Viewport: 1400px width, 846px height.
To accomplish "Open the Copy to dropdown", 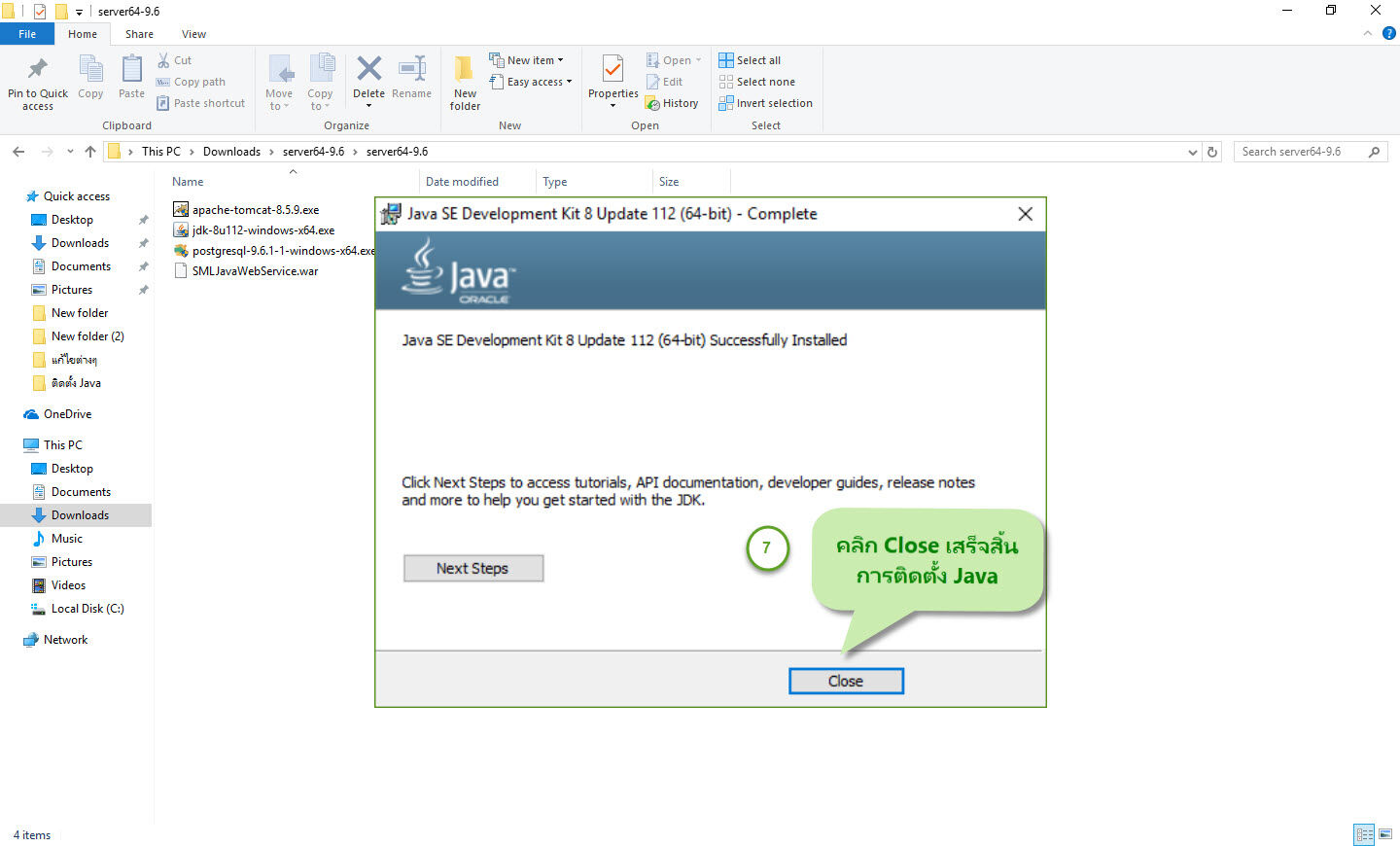I will tap(320, 83).
